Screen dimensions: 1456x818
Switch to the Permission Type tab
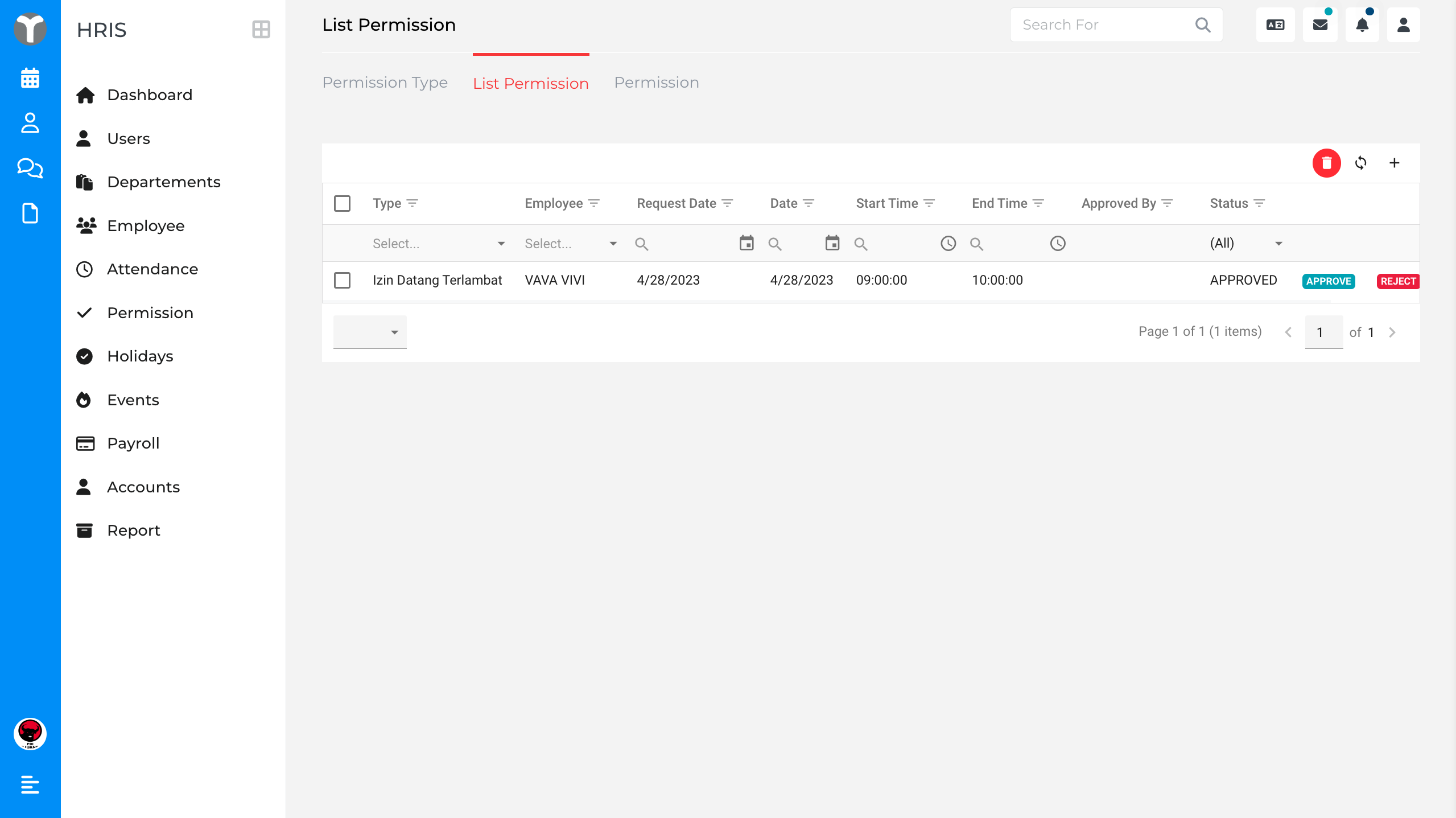(x=385, y=83)
